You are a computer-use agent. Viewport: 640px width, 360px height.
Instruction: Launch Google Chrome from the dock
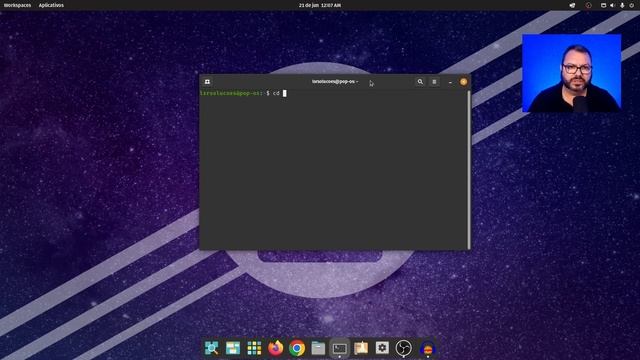[297, 348]
